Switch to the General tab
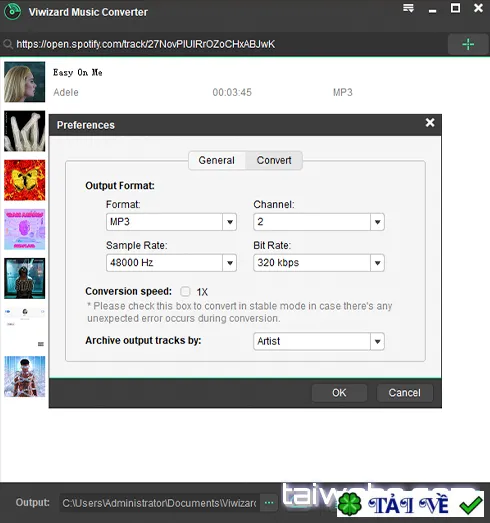Viewport: 490px width, 523px height. [217, 160]
